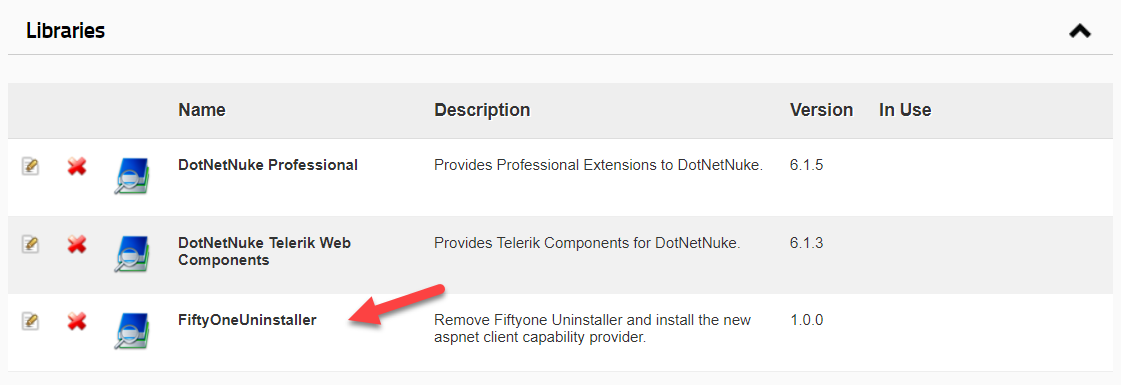Edit the DotNetNuke Telerik Web Components entry
The height and width of the screenshot is (385, 1121).
click(30, 244)
